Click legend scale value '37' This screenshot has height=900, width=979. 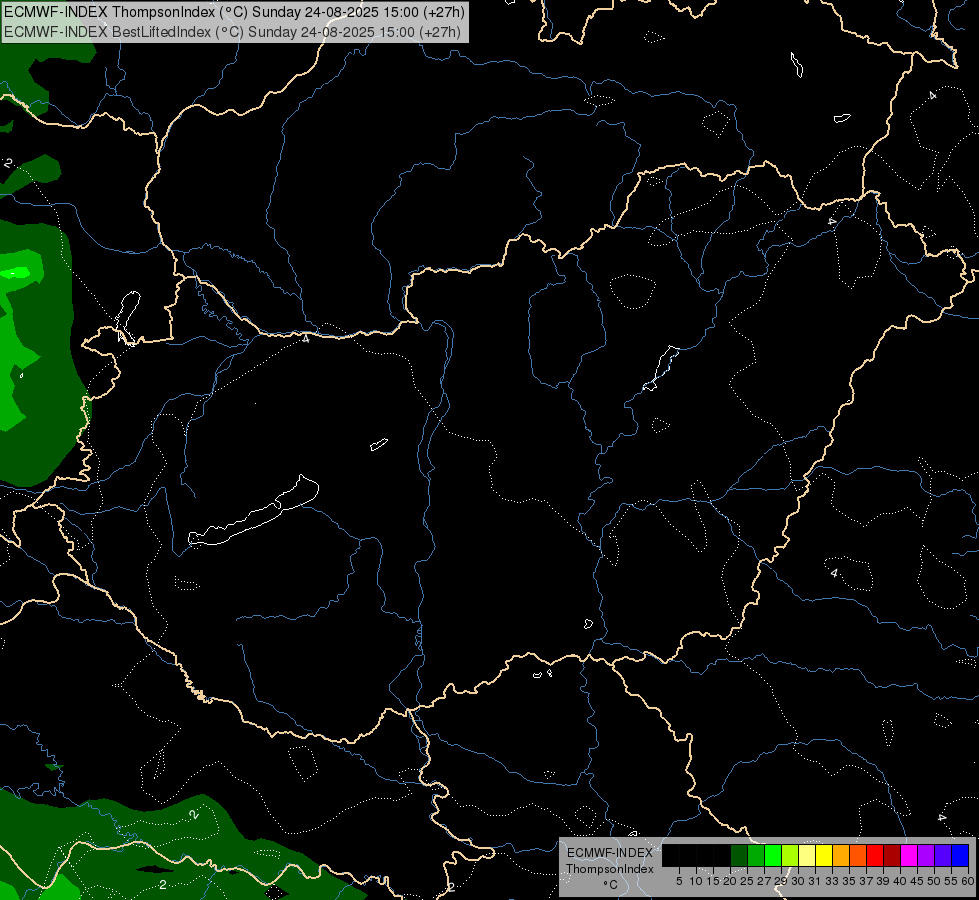click(x=866, y=881)
